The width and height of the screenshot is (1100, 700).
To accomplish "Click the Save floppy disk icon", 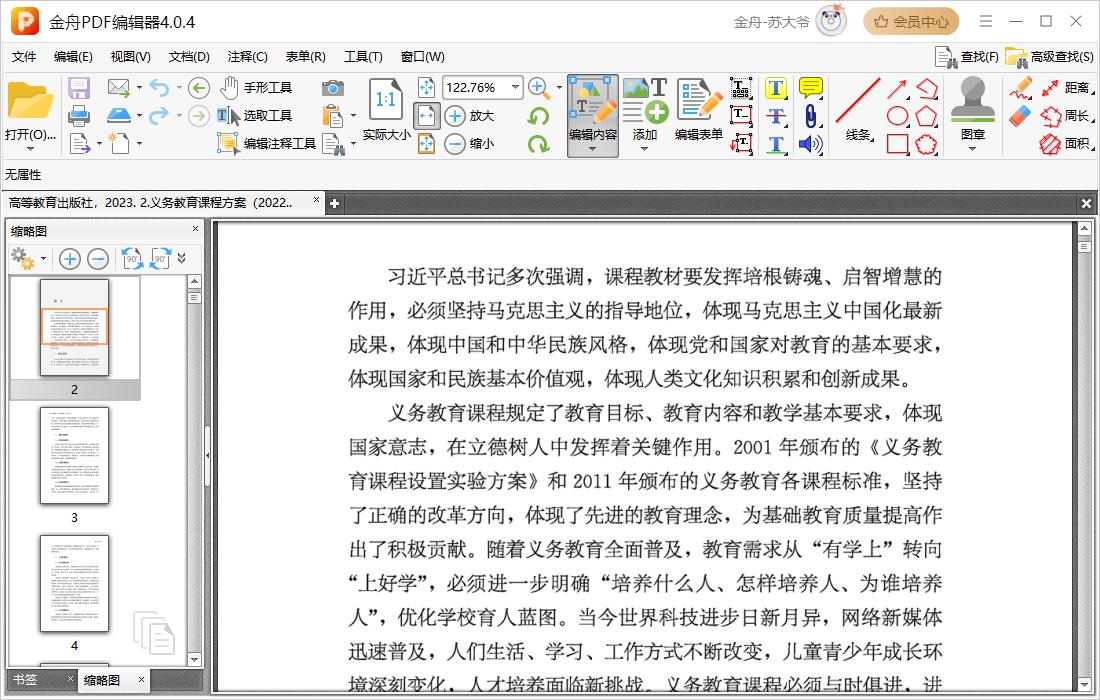I will click(79, 88).
